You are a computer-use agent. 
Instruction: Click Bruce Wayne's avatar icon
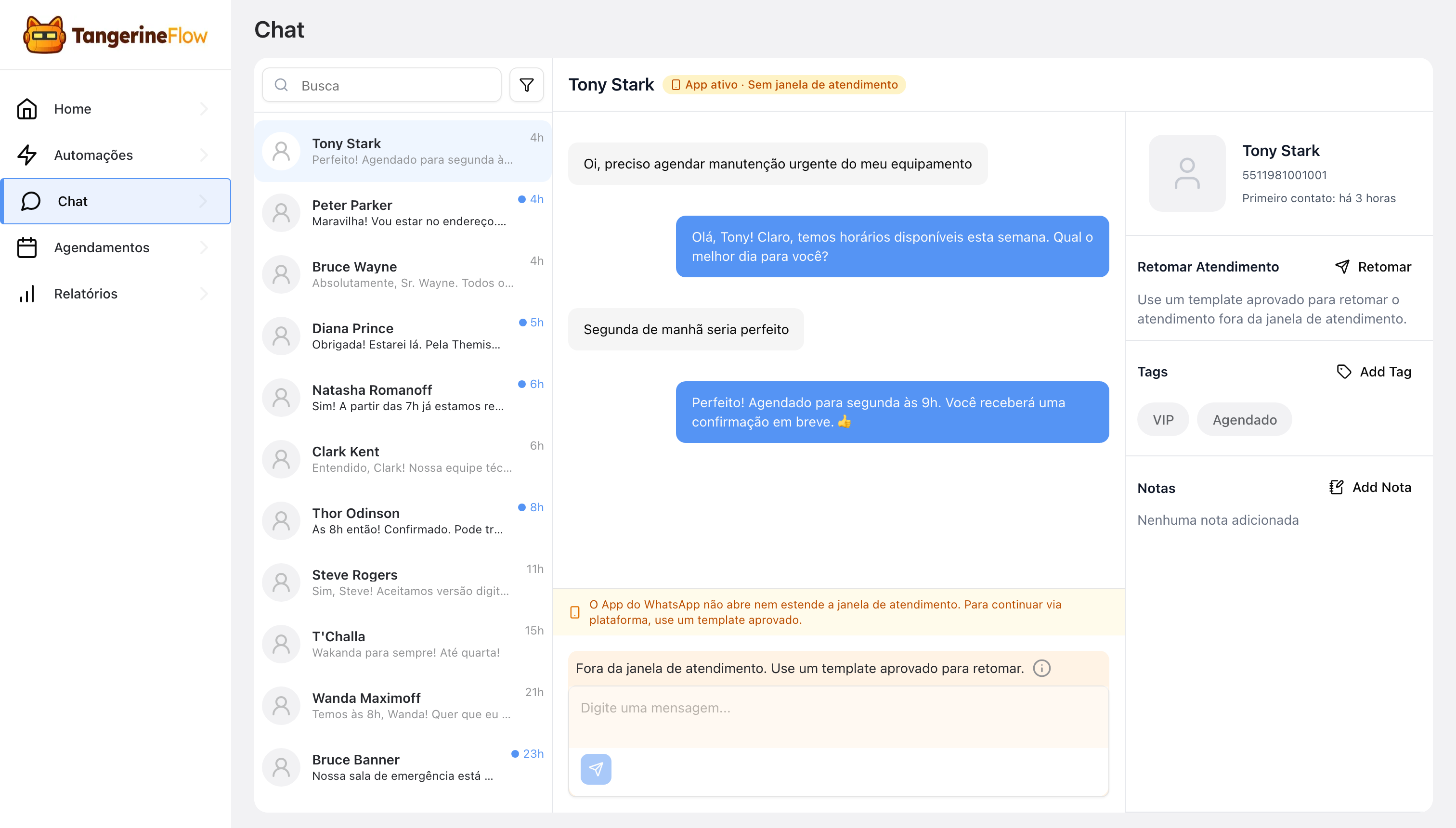281,274
